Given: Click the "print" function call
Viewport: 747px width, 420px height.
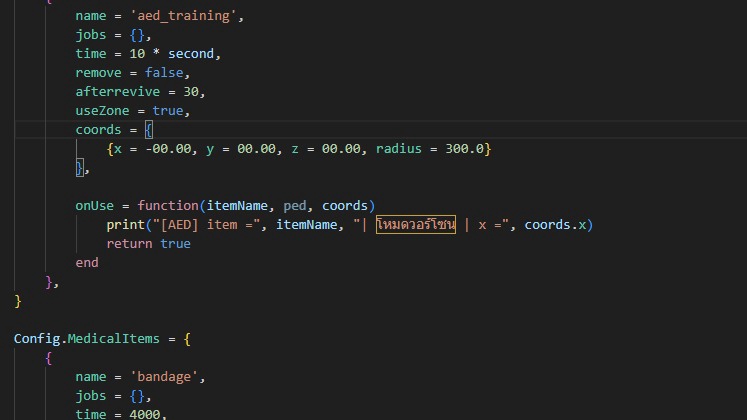Looking at the screenshot, I should click(125, 224).
